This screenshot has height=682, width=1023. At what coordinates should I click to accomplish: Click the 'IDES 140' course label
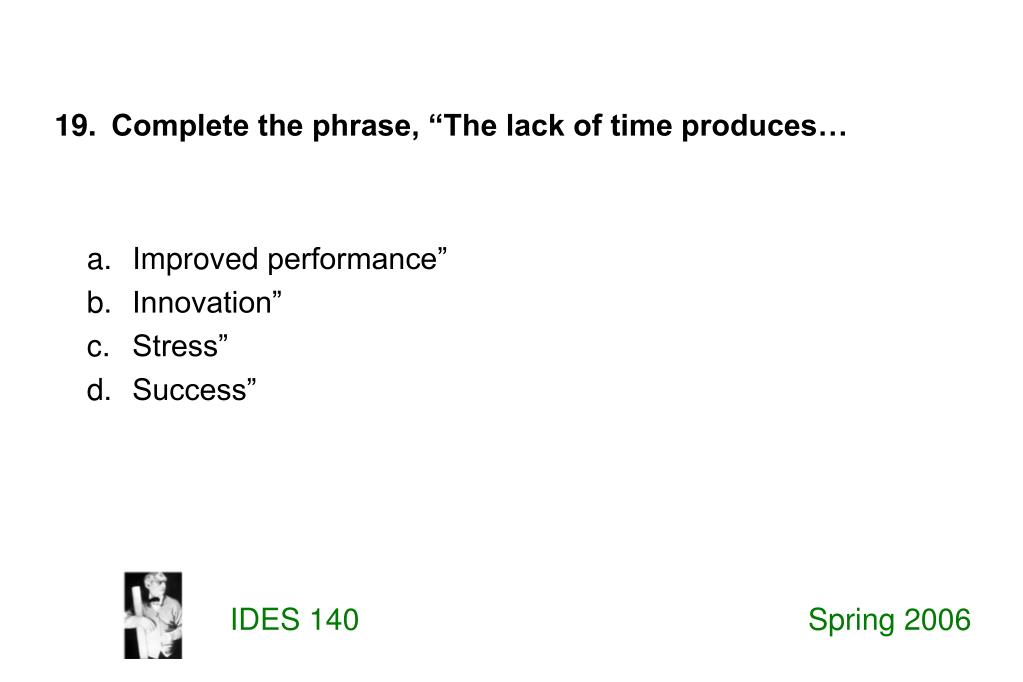[x=294, y=619]
